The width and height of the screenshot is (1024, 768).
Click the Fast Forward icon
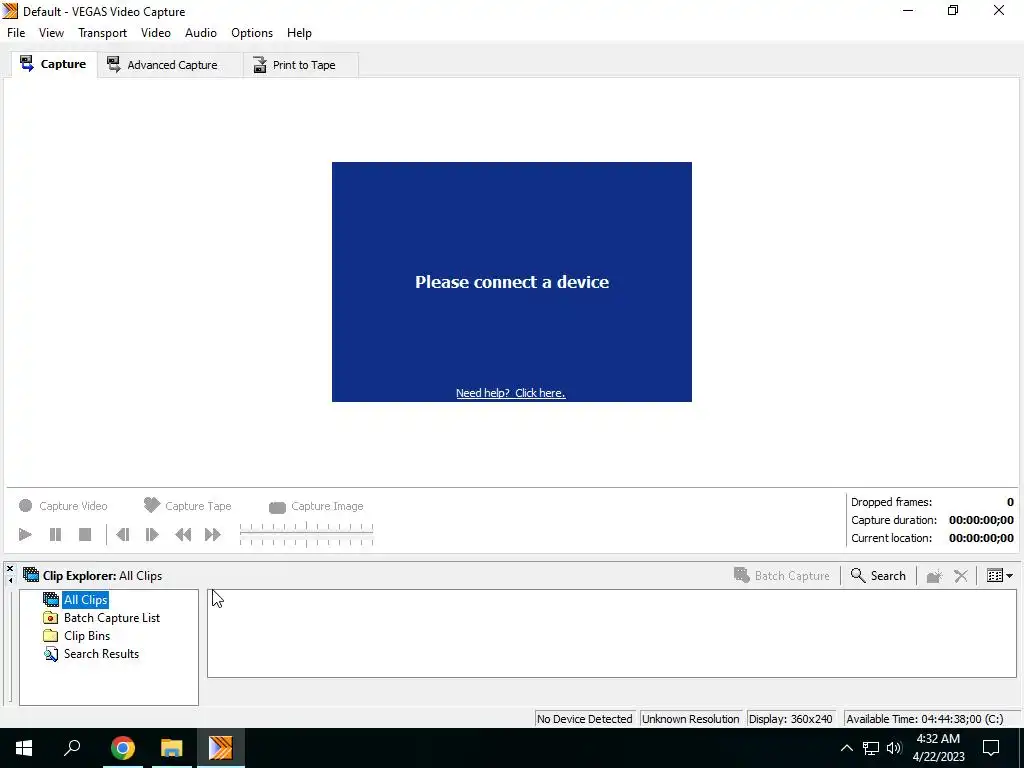coord(213,534)
